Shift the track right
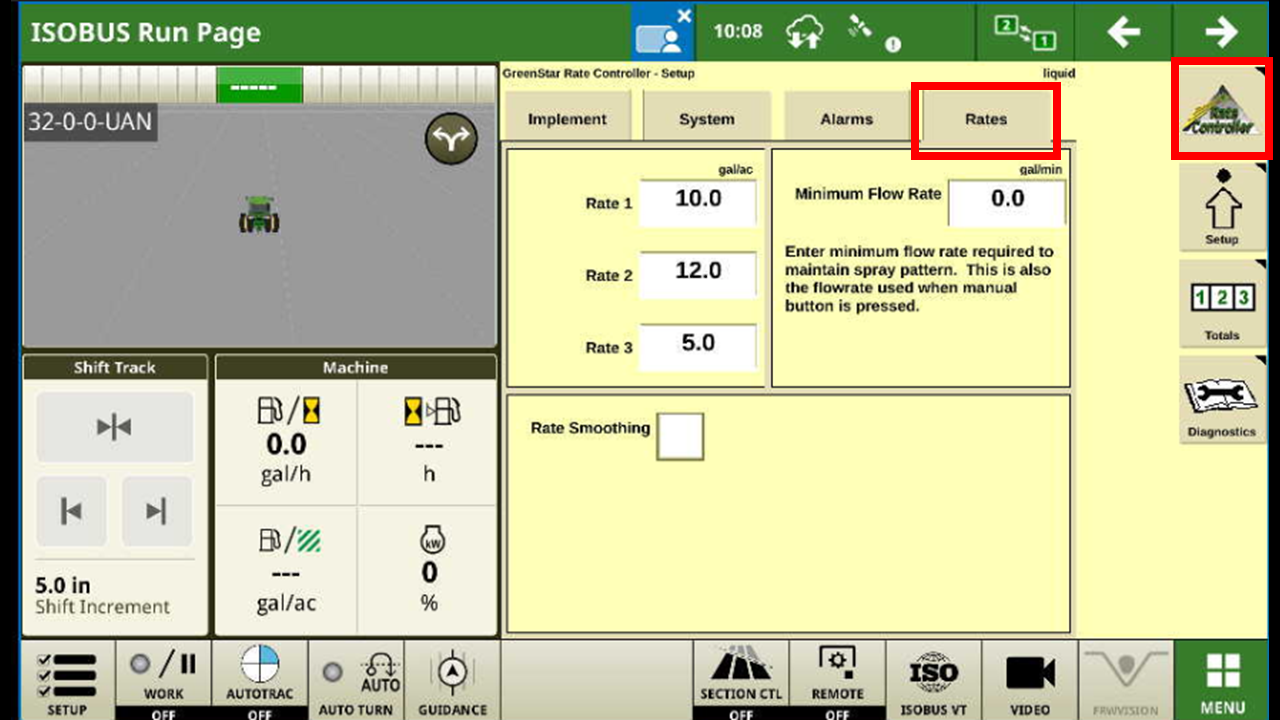1280x720 pixels. (157, 511)
